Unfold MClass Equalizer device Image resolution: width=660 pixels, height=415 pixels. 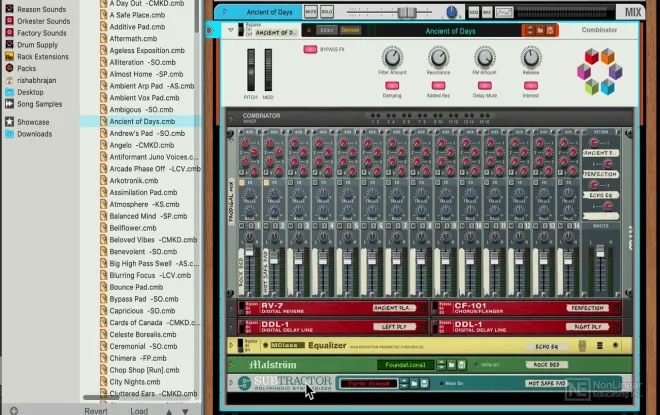[x=231, y=345]
